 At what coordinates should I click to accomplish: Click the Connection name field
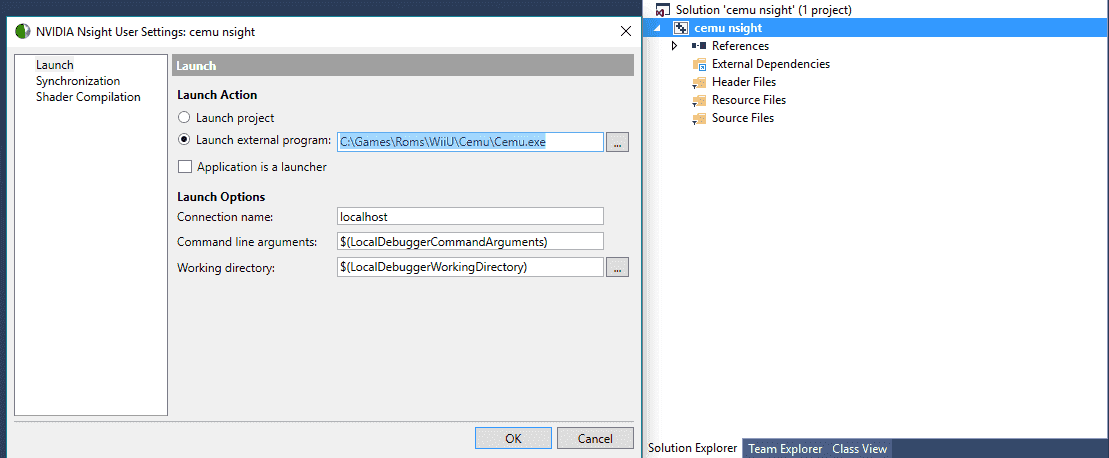click(x=470, y=216)
